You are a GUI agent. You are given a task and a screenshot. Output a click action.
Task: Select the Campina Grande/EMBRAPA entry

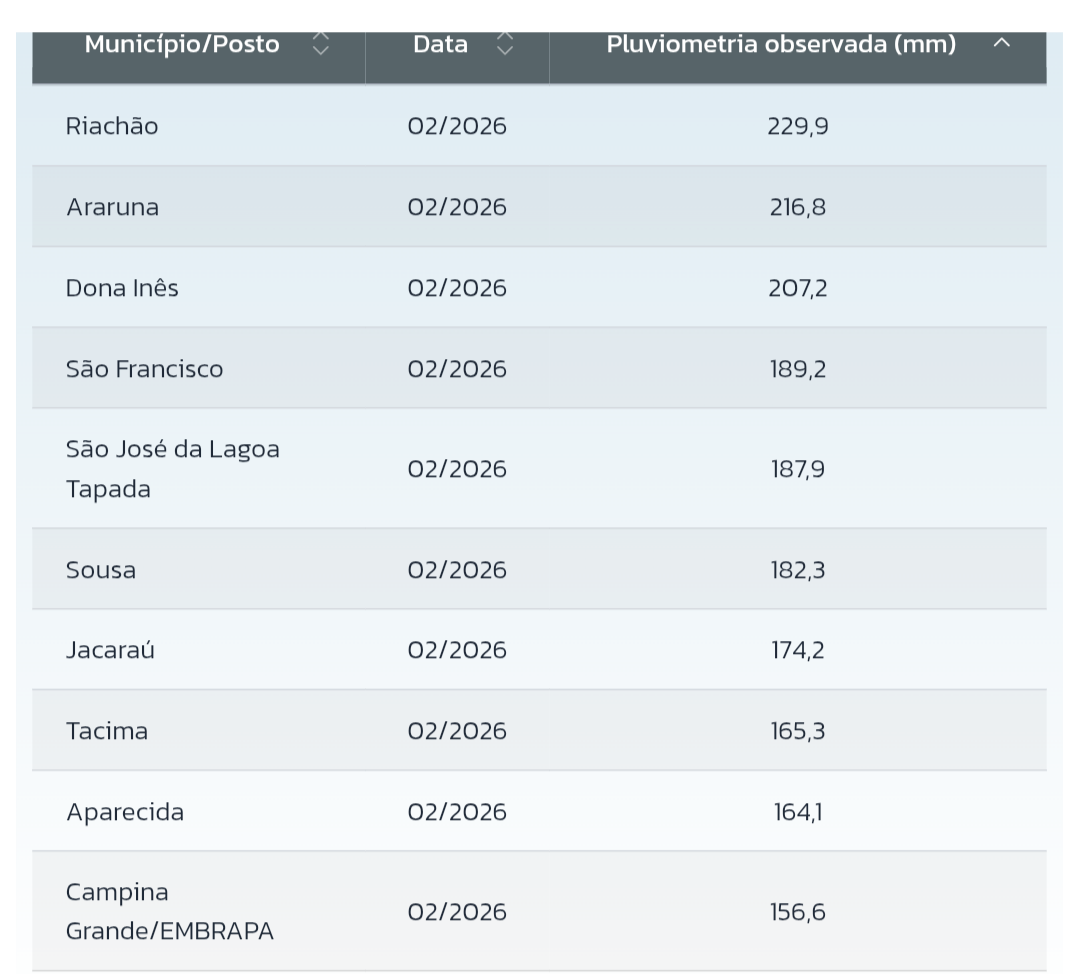pos(169,912)
